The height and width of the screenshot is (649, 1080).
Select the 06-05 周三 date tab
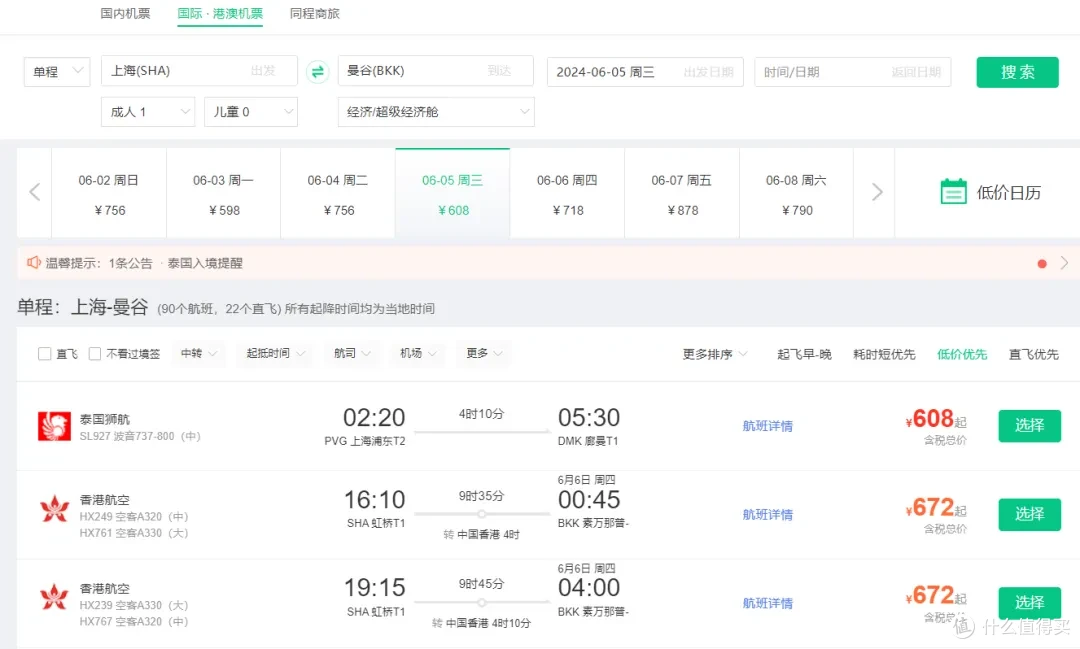(453, 194)
